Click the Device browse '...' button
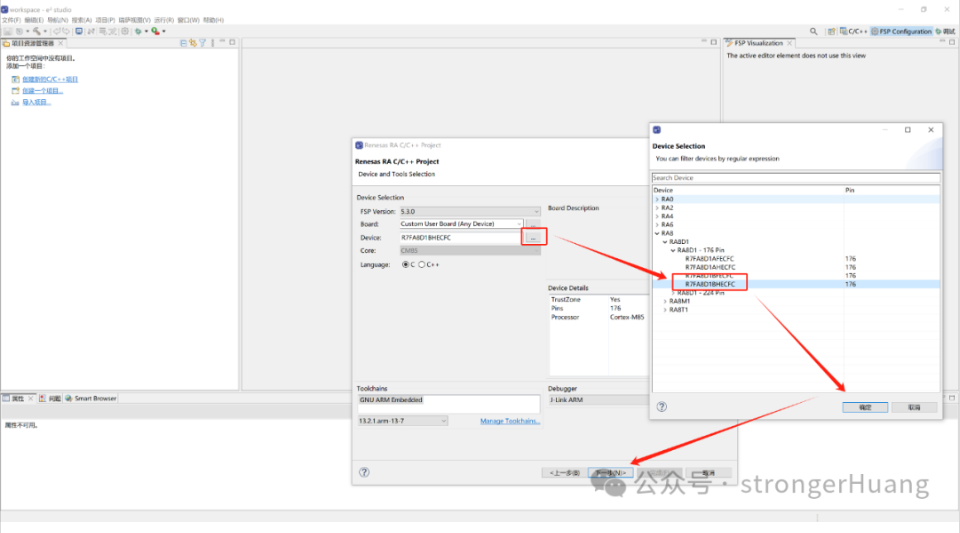 tap(533, 237)
